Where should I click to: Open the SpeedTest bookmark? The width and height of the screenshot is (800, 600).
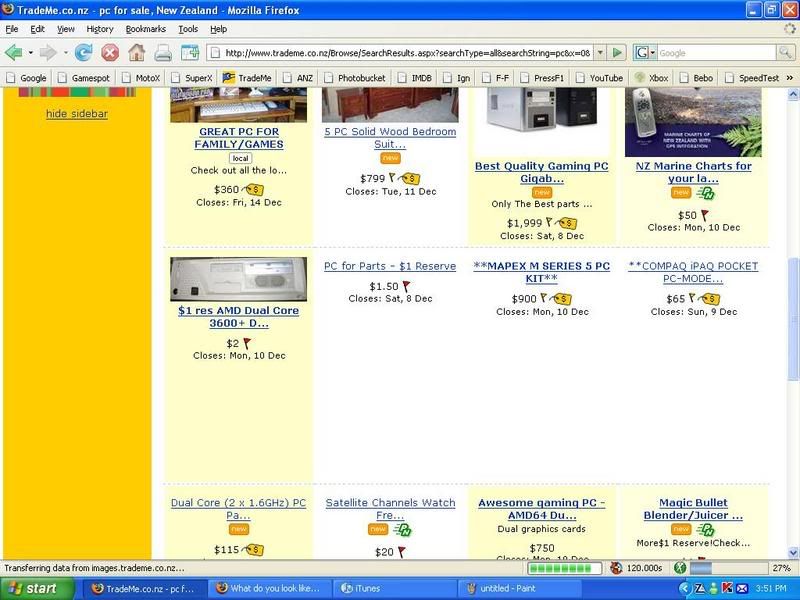coord(753,78)
